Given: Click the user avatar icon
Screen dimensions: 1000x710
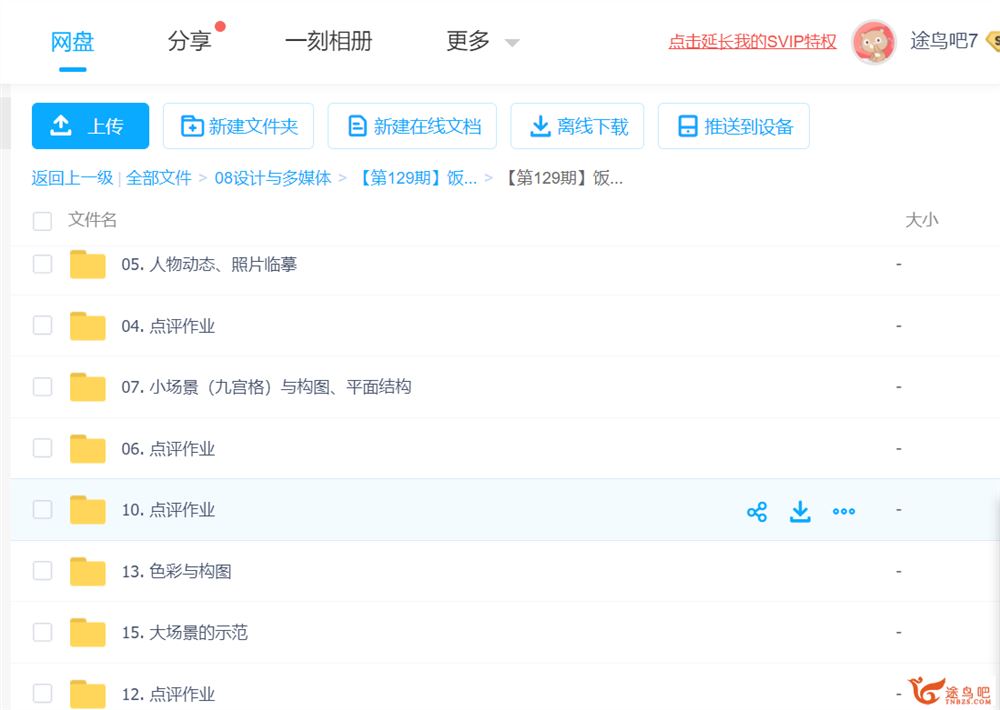Looking at the screenshot, I should click(x=873, y=42).
